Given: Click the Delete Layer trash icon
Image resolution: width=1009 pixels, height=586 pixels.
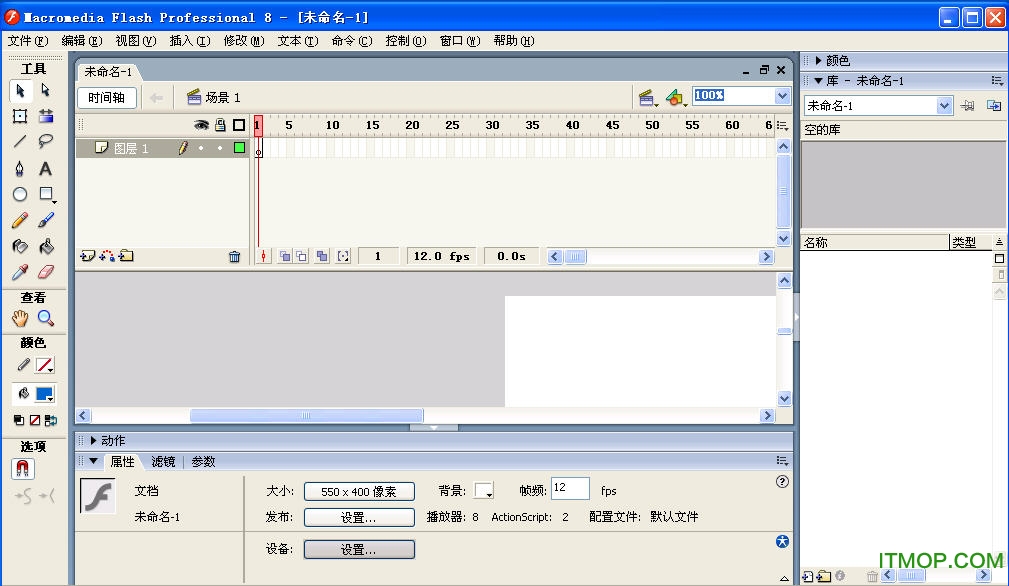Looking at the screenshot, I should (x=234, y=257).
